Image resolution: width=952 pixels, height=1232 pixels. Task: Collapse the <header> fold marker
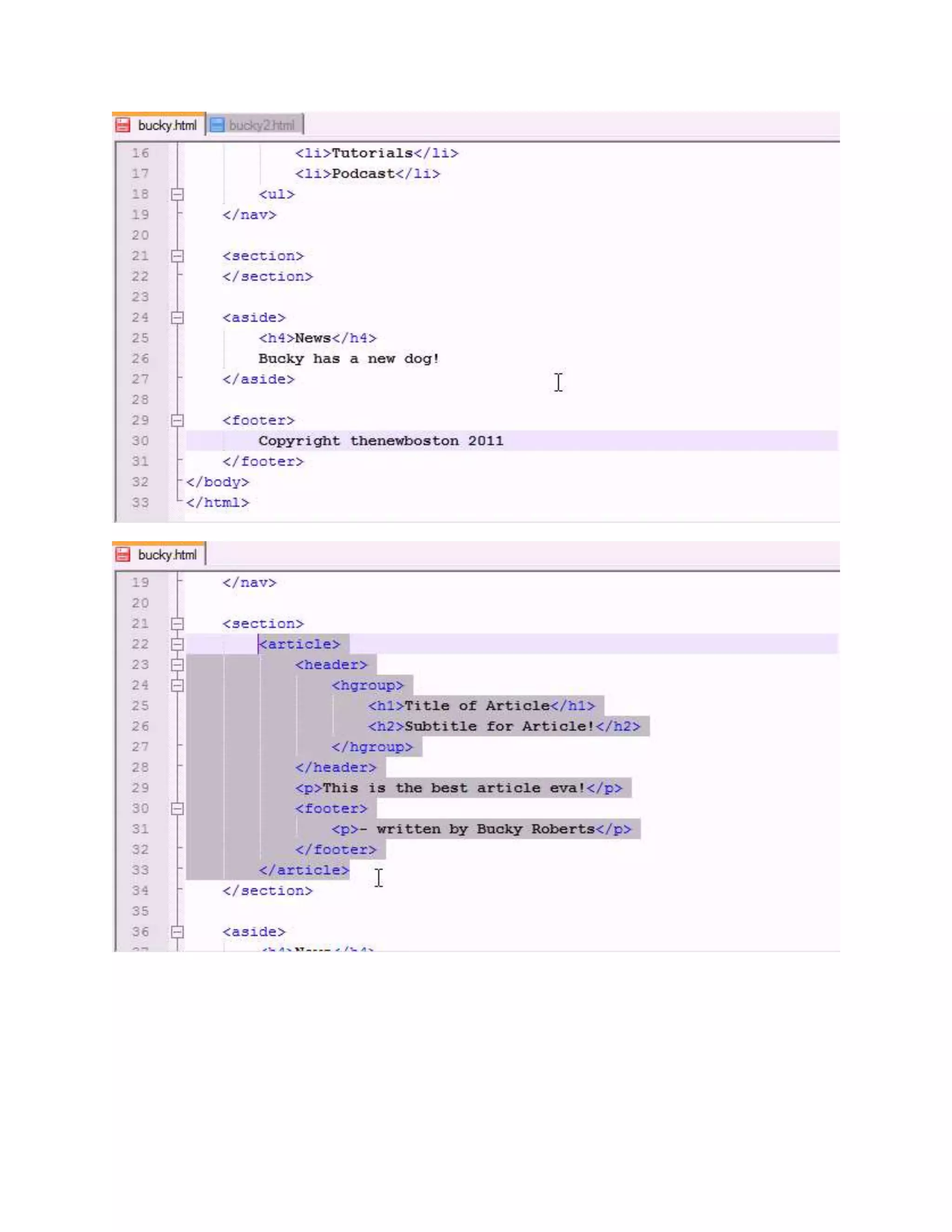[177, 665]
